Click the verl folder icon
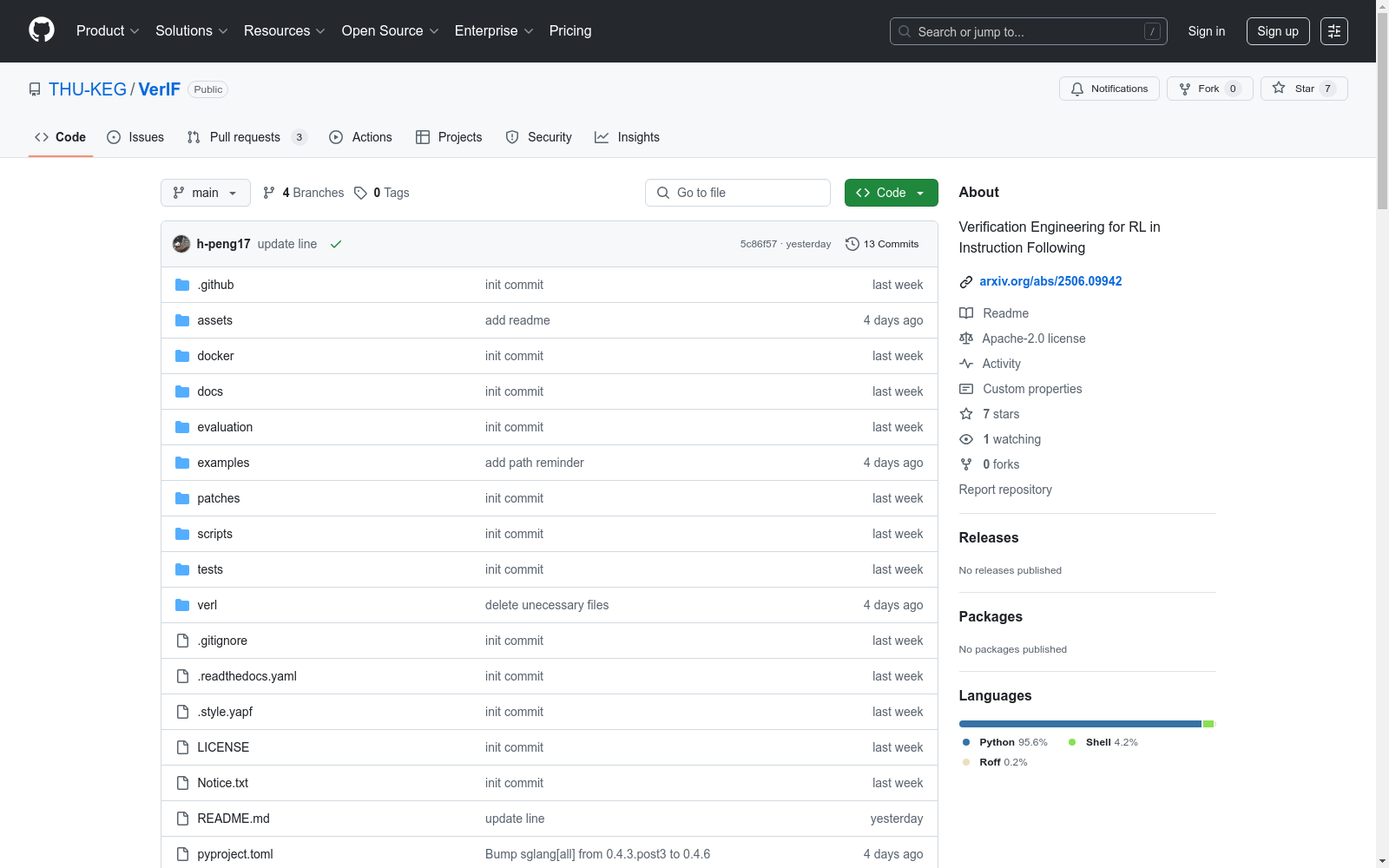Viewport: 1389px width, 868px height. click(182, 605)
